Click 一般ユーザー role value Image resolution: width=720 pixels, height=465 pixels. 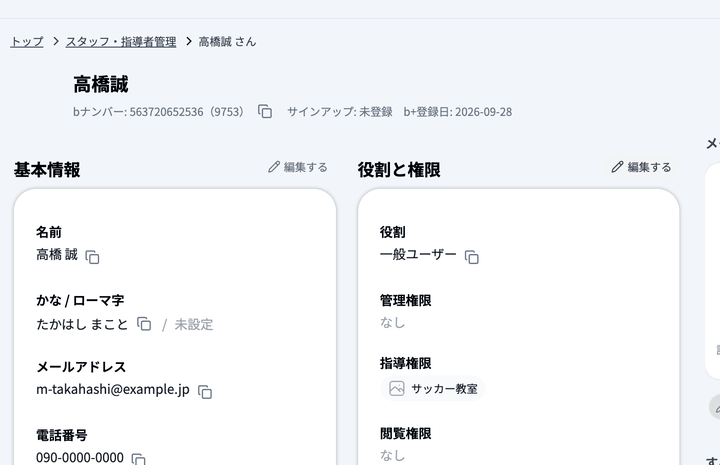(x=418, y=254)
